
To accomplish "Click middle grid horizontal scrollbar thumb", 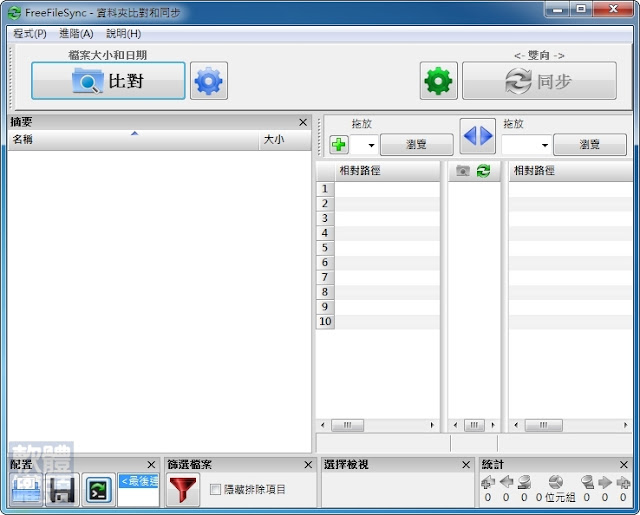I will point(474,425).
